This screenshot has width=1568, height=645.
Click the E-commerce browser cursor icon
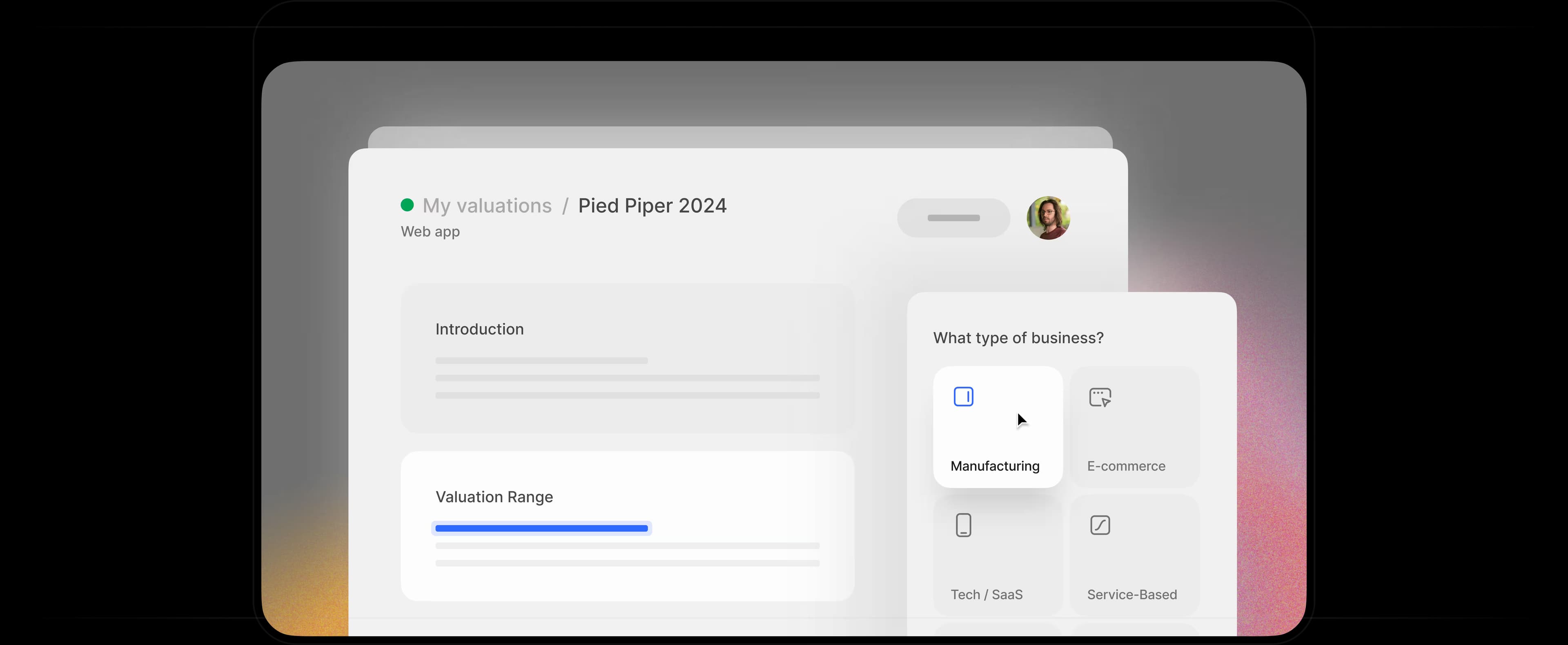coord(1100,397)
